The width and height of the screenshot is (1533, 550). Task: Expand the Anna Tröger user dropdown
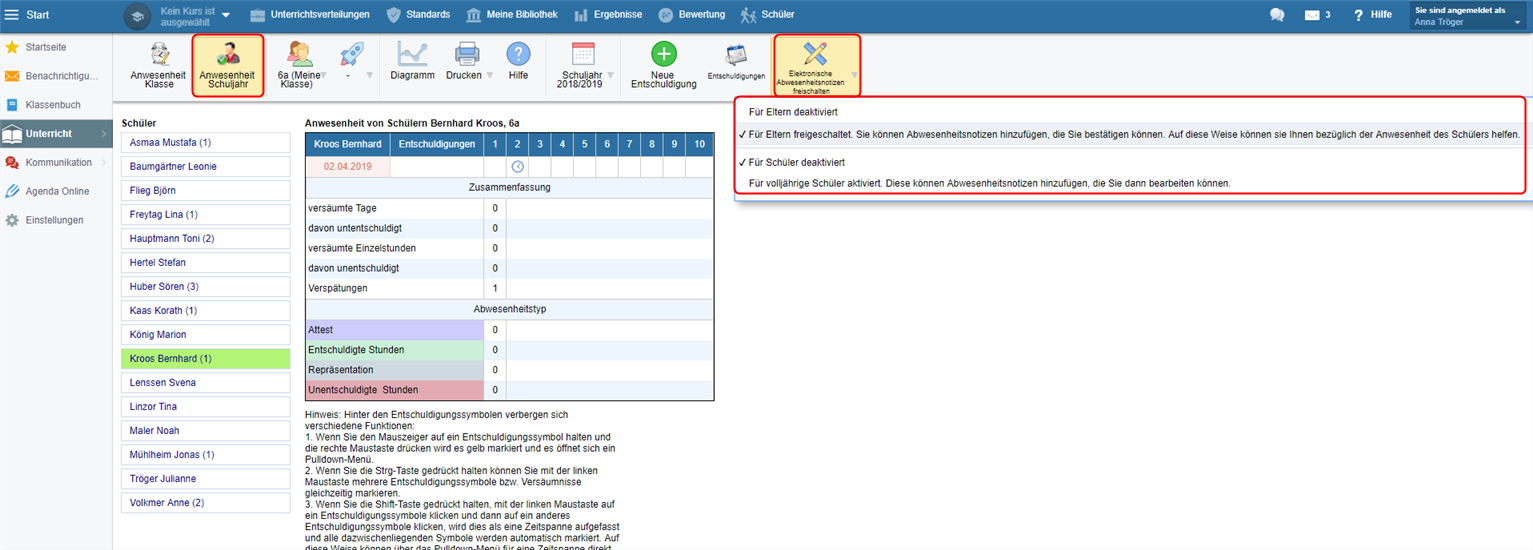coord(1468,15)
